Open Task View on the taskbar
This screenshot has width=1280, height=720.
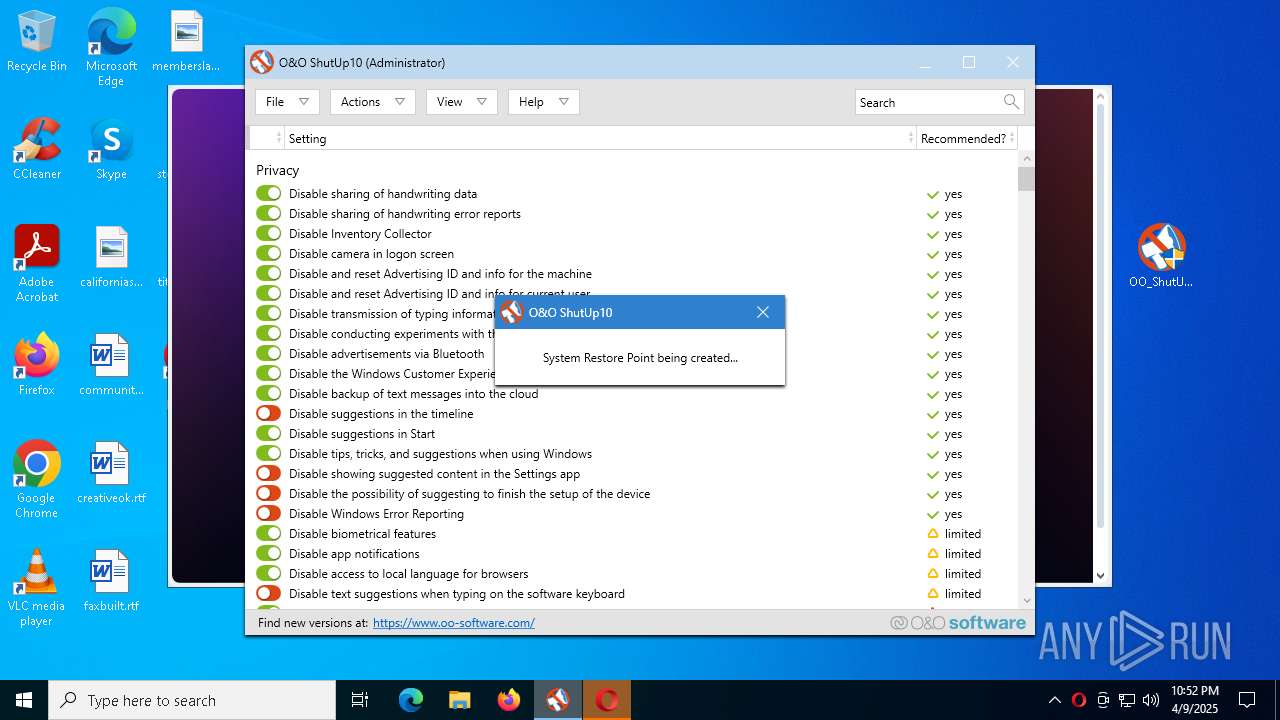[x=360, y=700]
